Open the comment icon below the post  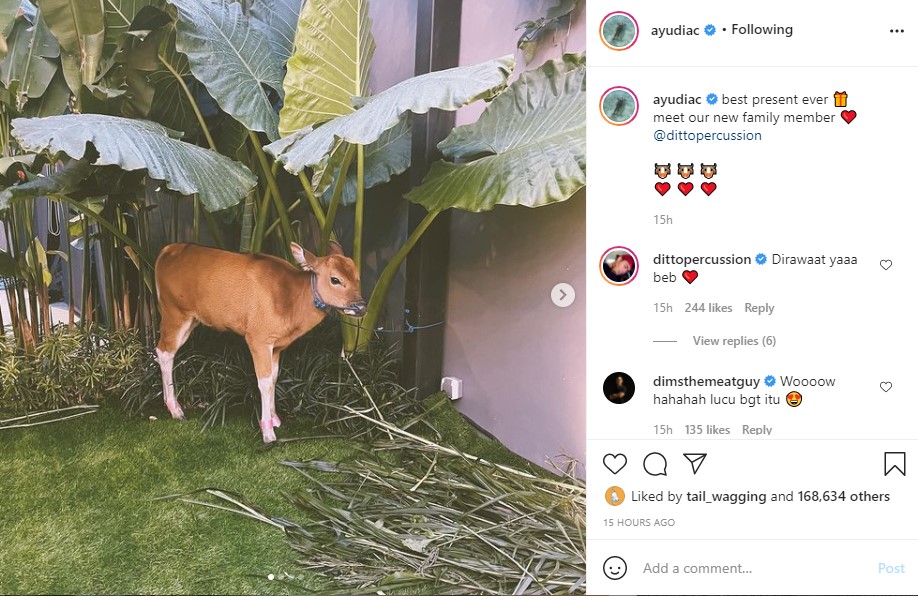[x=655, y=464]
